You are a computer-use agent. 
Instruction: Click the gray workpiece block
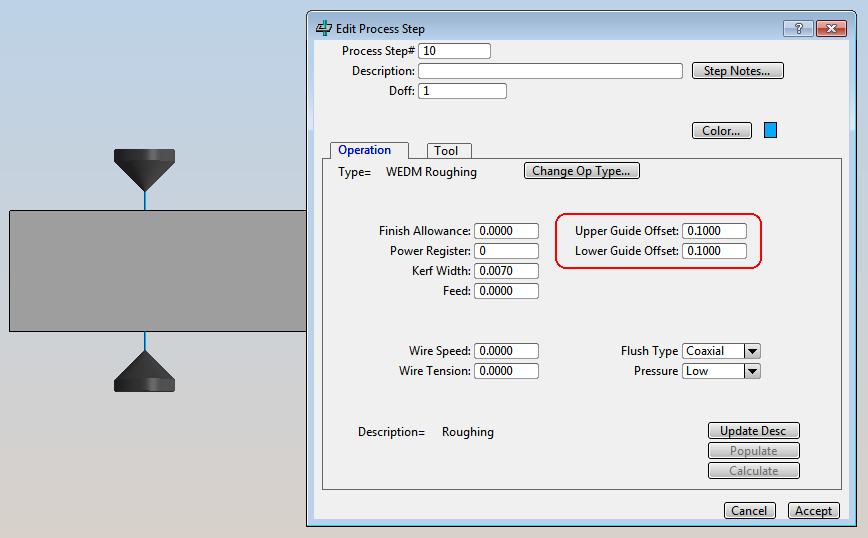158,271
